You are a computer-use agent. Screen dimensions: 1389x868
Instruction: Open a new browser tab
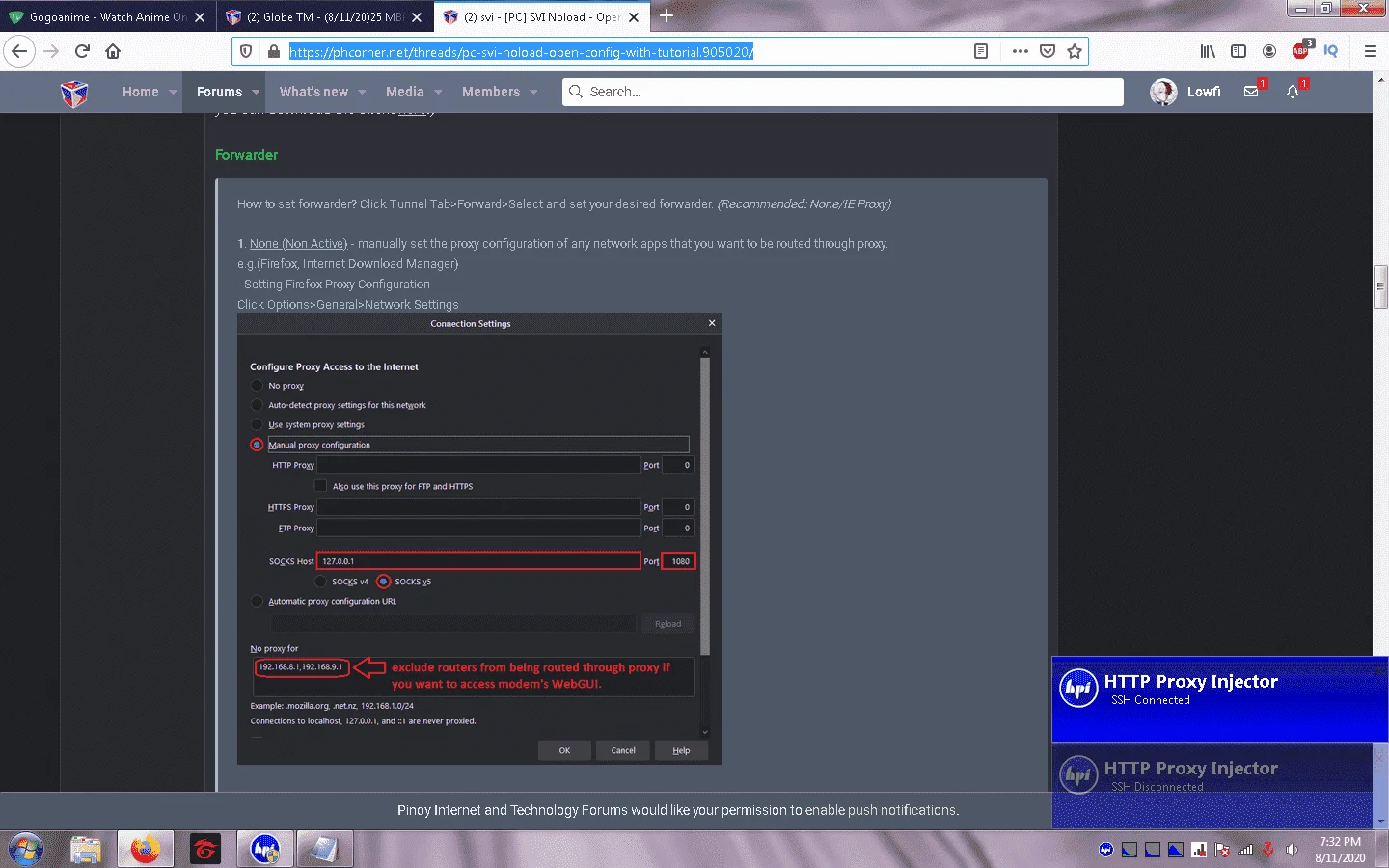[667, 16]
